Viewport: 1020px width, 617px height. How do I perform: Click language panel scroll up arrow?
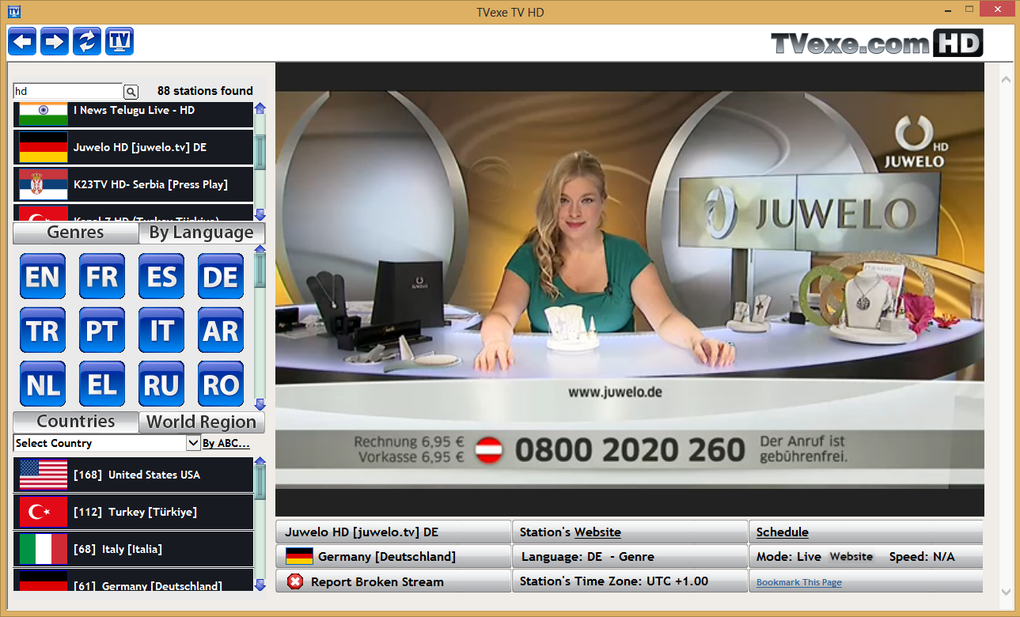click(260, 249)
